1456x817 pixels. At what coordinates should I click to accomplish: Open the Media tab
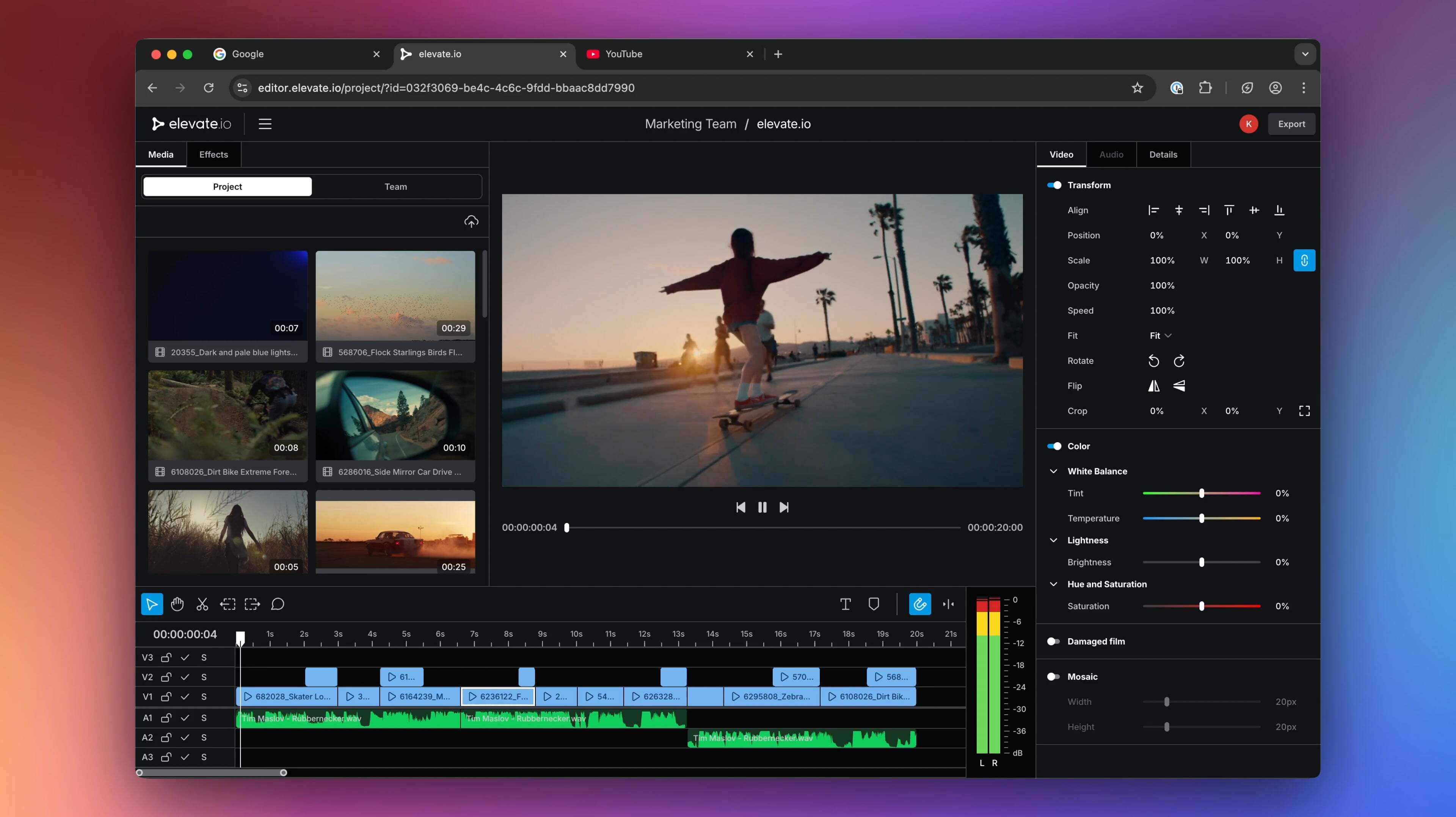[x=161, y=154]
